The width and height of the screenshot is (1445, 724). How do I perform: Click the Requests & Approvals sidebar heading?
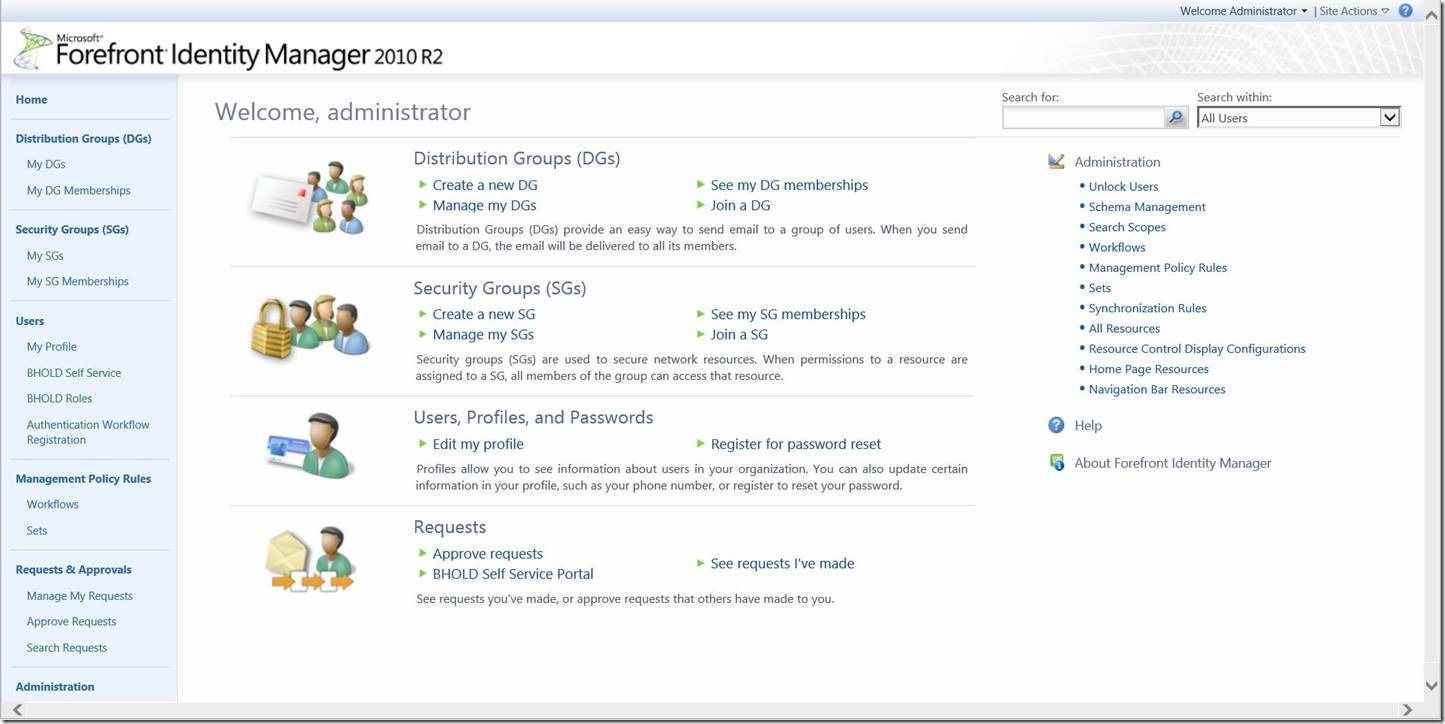click(x=74, y=569)
